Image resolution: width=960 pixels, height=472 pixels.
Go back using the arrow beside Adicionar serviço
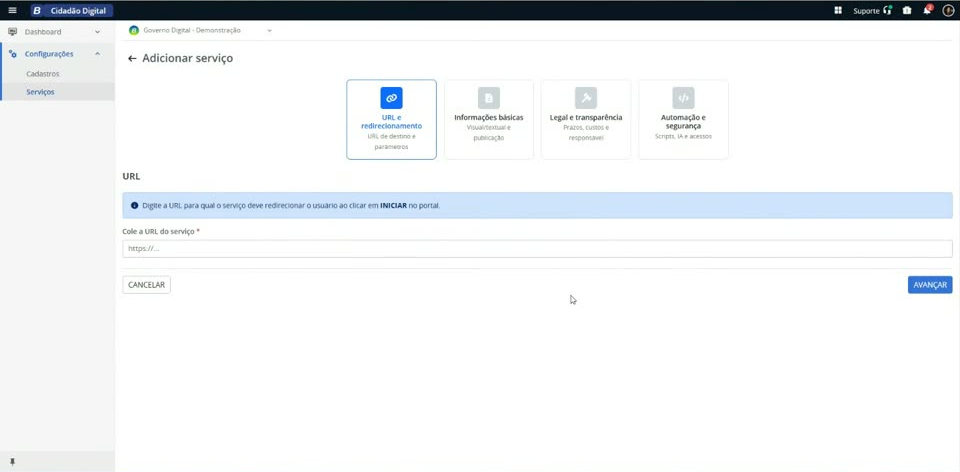point(132,59)
